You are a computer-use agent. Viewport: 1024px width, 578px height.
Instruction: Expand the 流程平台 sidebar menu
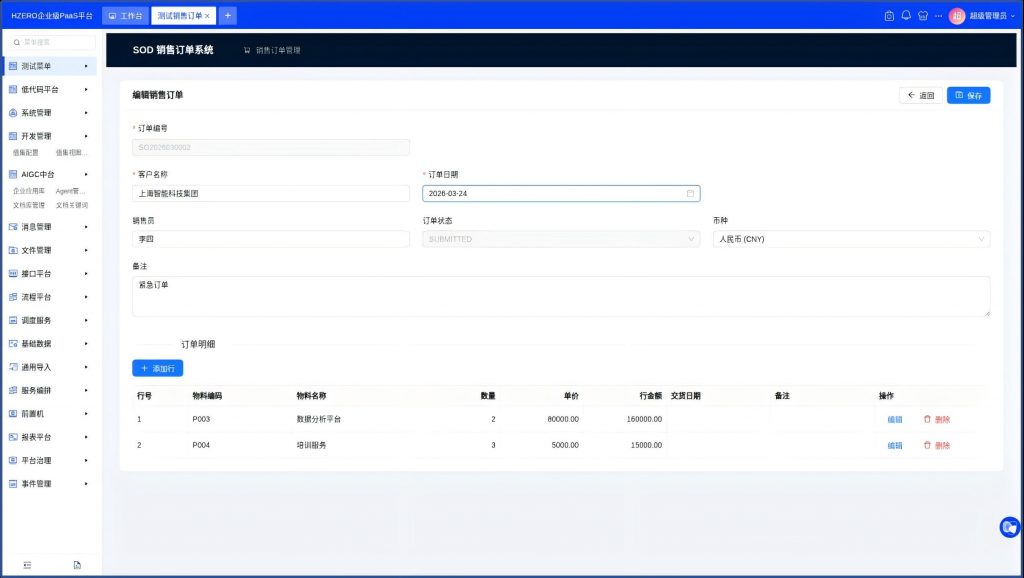tap(48, 297)
